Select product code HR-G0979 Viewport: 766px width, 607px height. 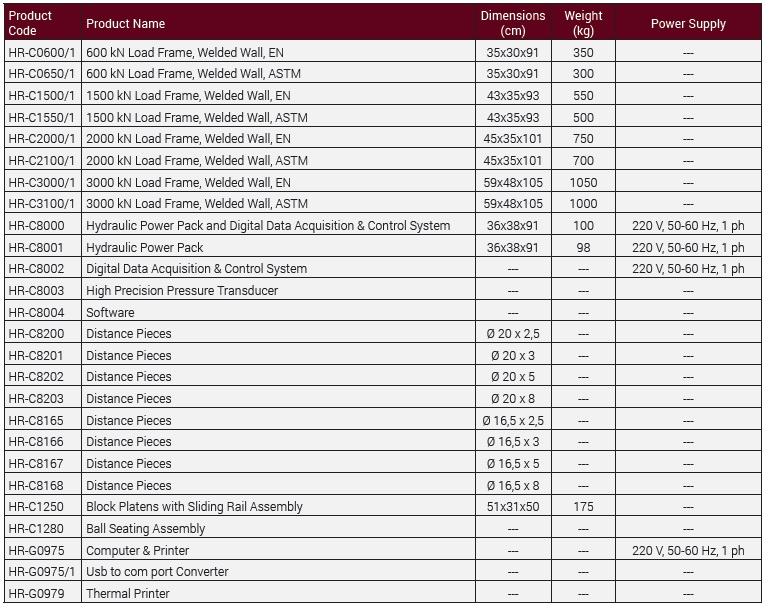[36, 593]
